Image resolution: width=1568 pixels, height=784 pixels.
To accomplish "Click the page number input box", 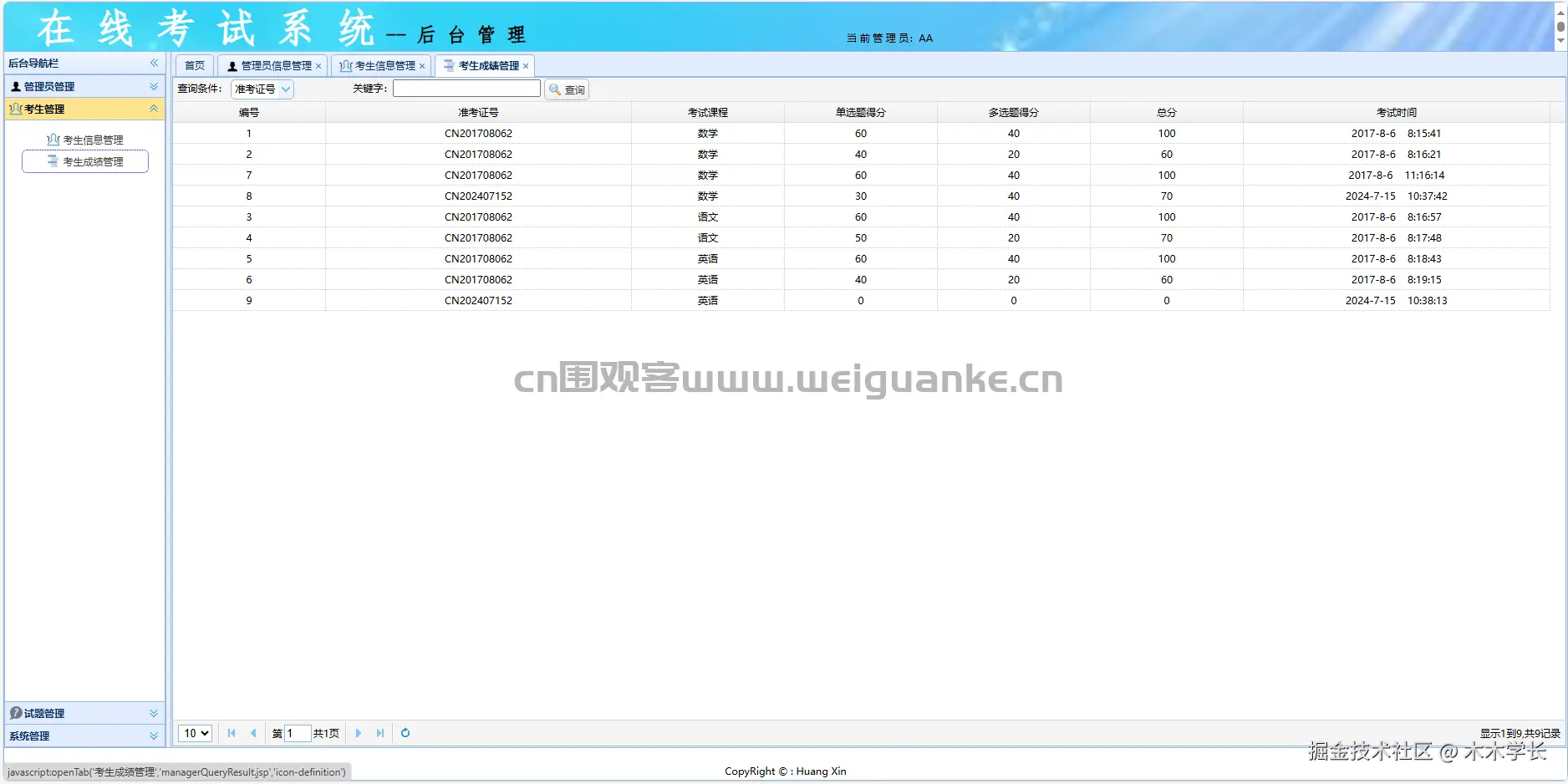I will pos(298,733).
